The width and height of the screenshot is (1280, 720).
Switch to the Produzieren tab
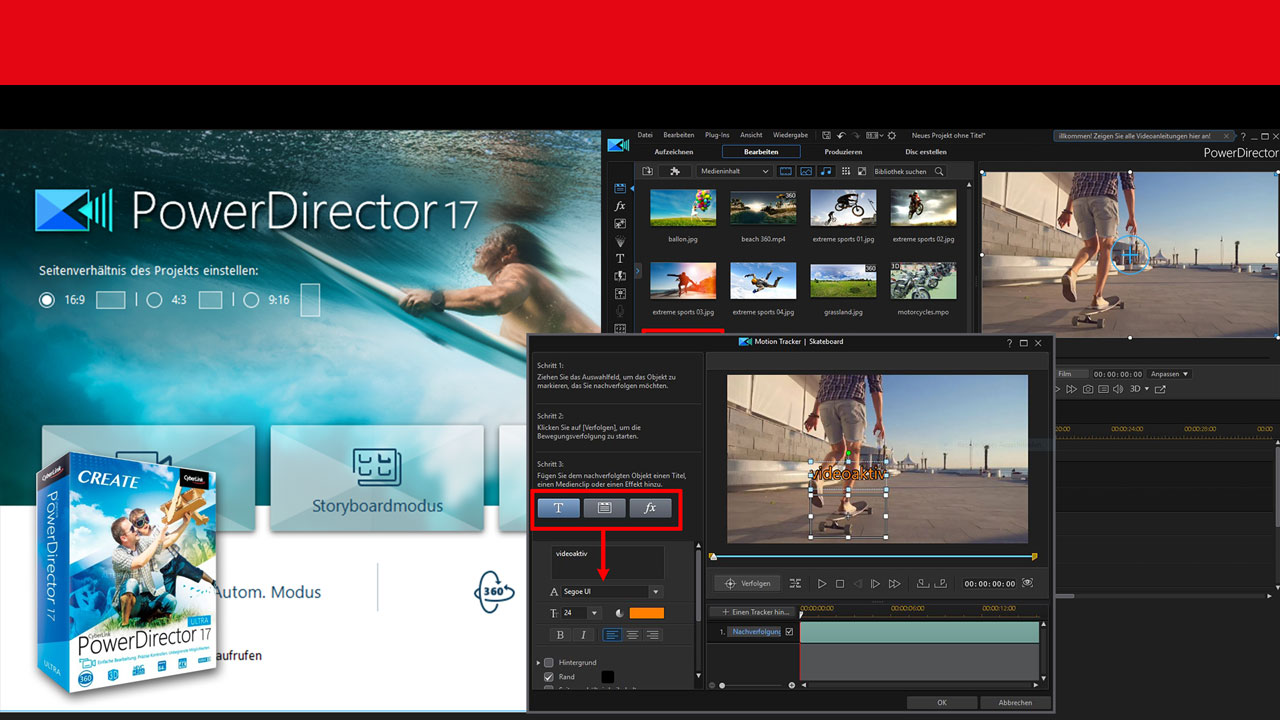click(843, 152)
